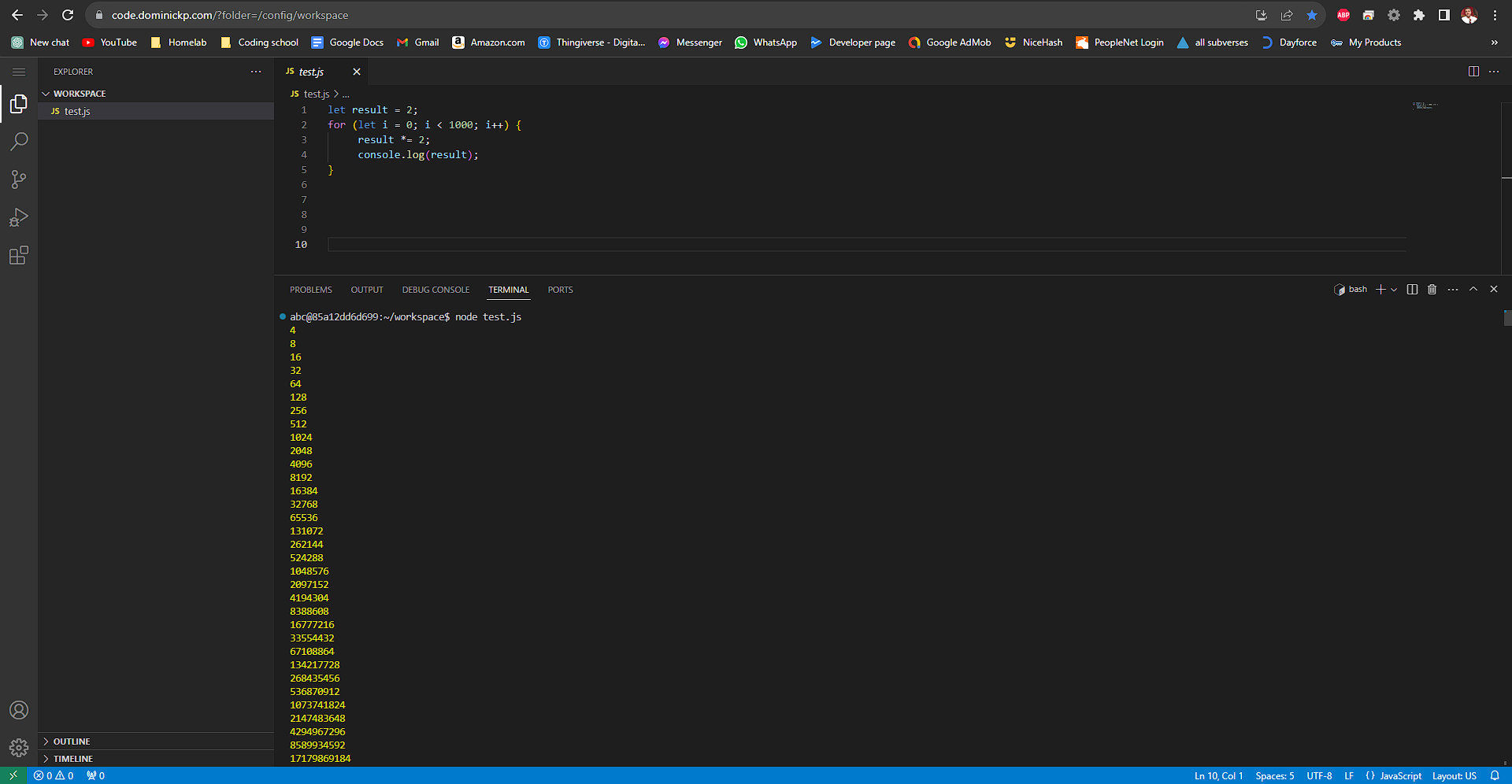
Task: Open Source Control view
Action: click(19, 179)
